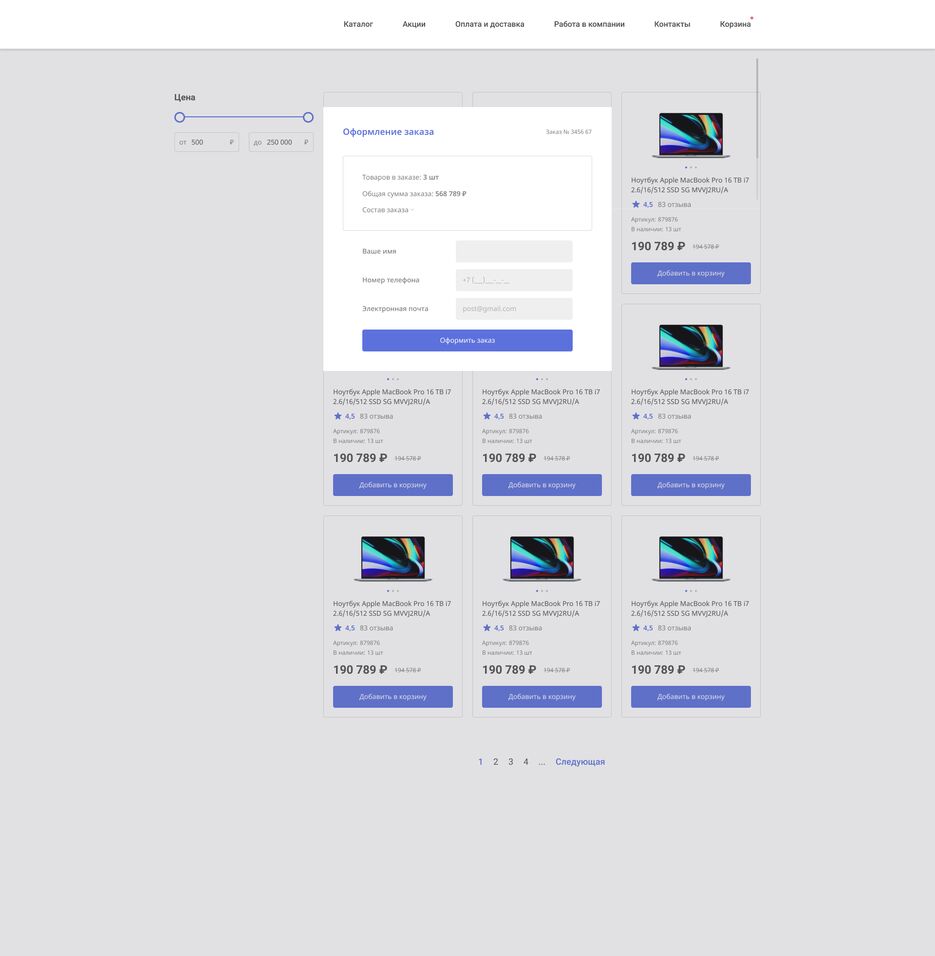Click the star icon in middle-row right card

click(636, 416)
